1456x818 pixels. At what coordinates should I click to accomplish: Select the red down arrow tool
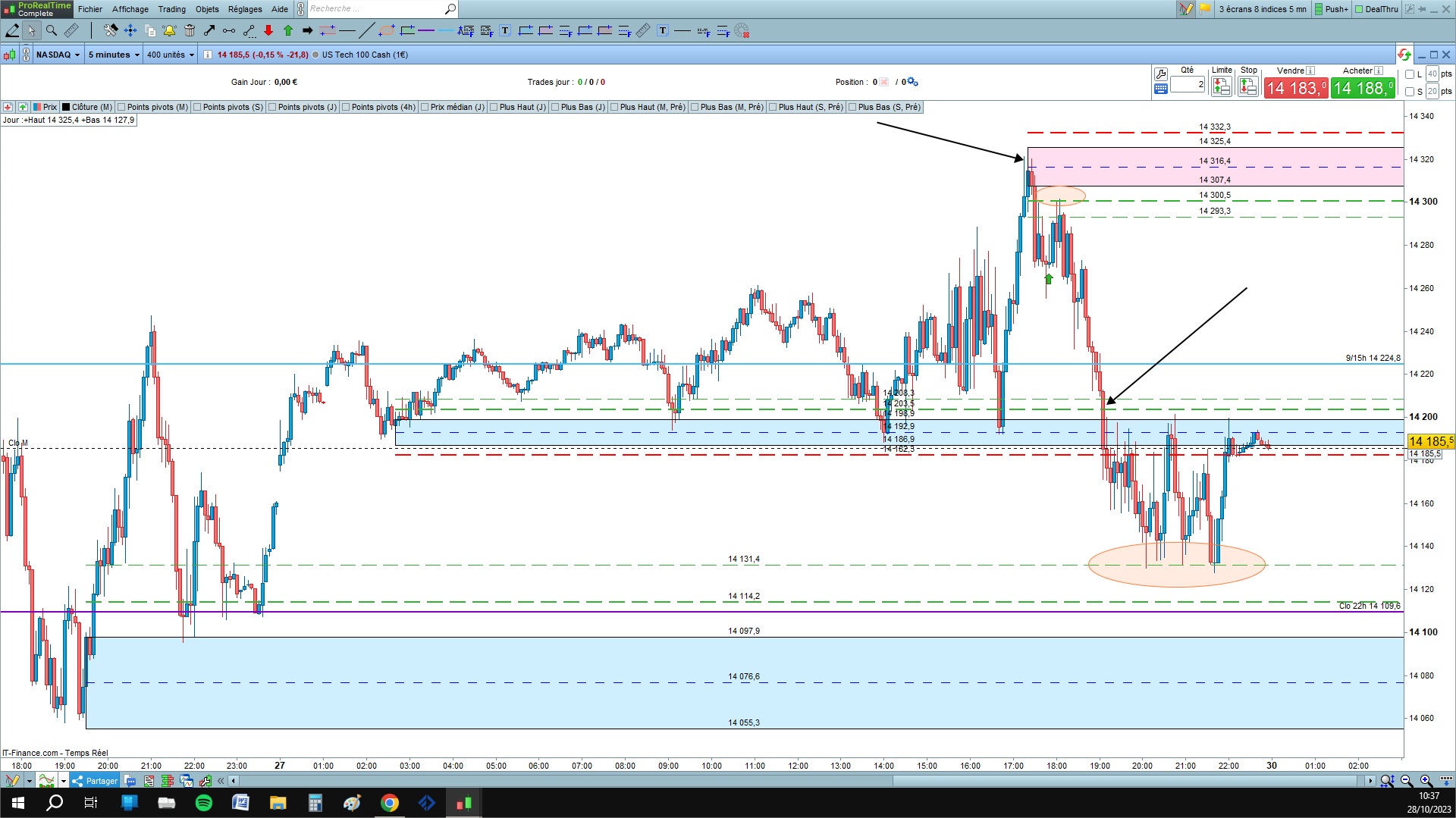pos(268,31)
